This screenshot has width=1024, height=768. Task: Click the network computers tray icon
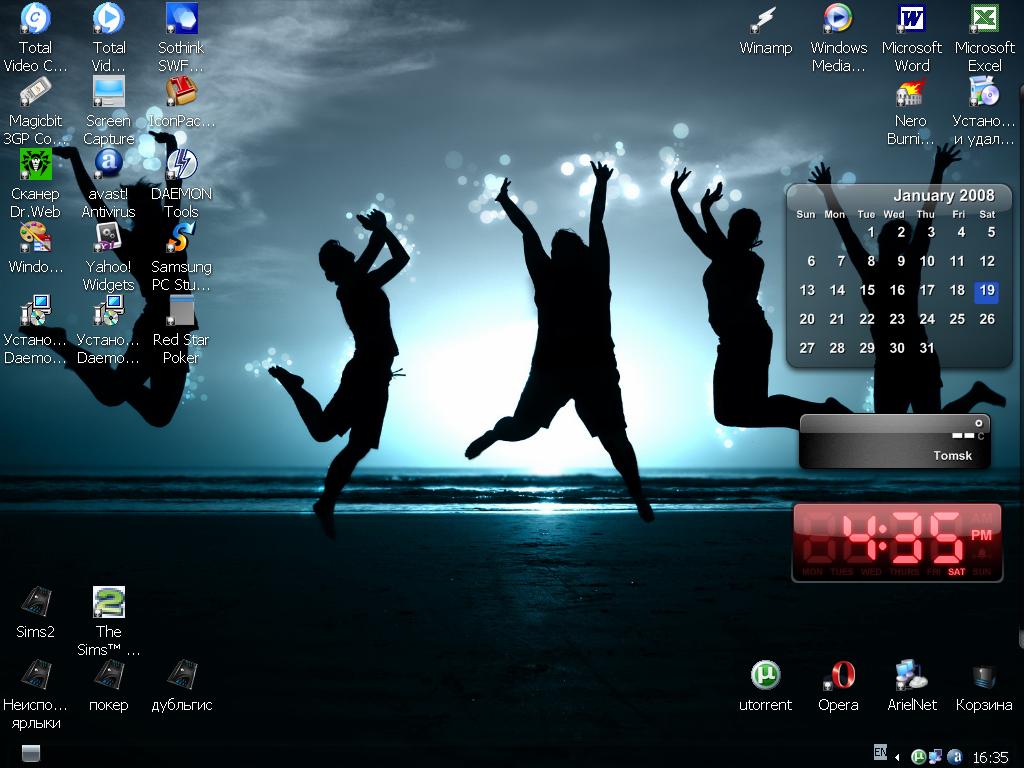coord(935,757)
